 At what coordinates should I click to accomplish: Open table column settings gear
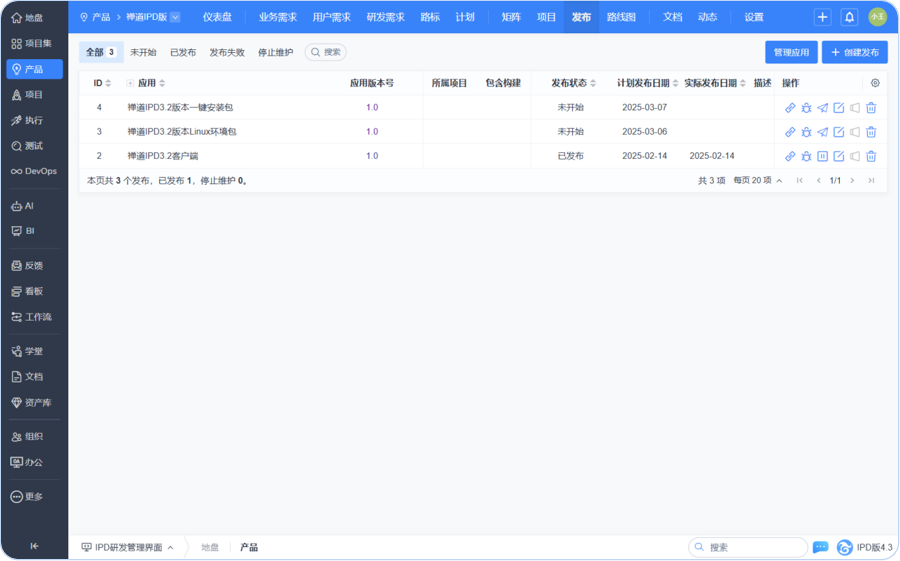tap(875, 83)
